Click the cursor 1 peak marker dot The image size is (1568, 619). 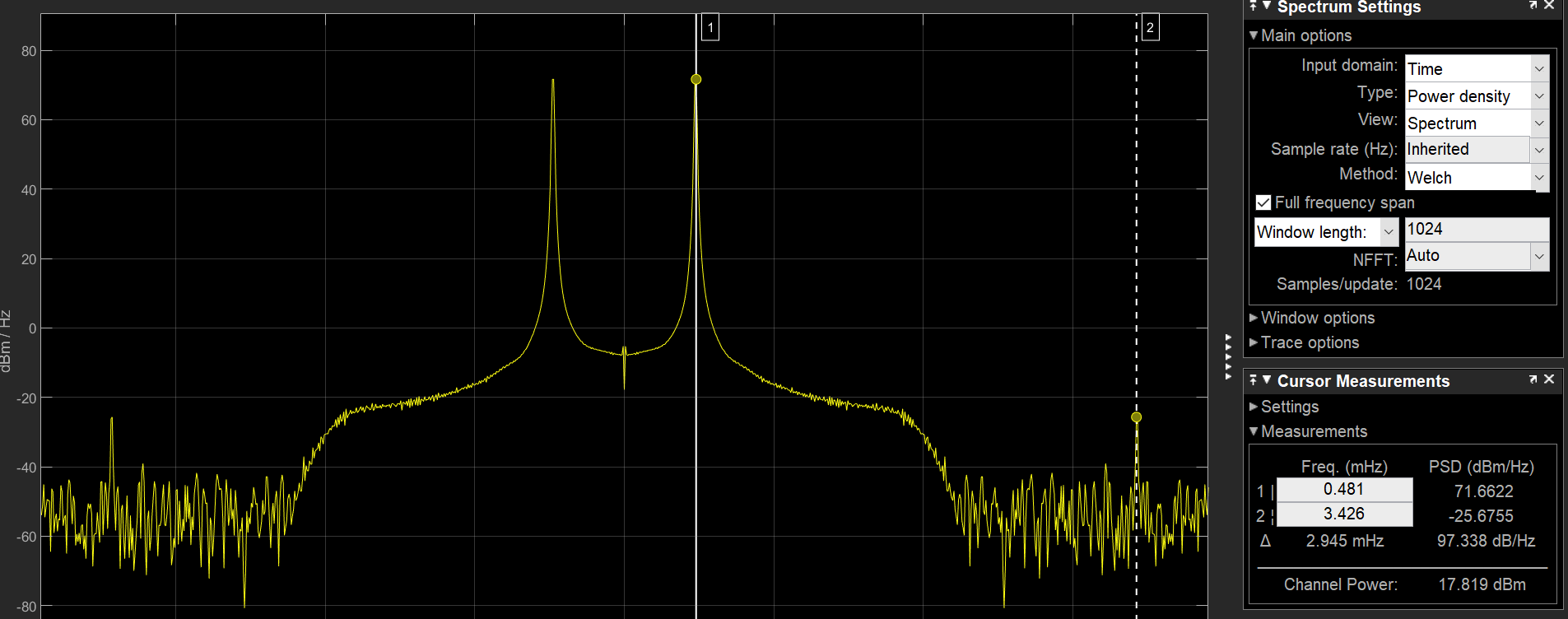point(696,79)
